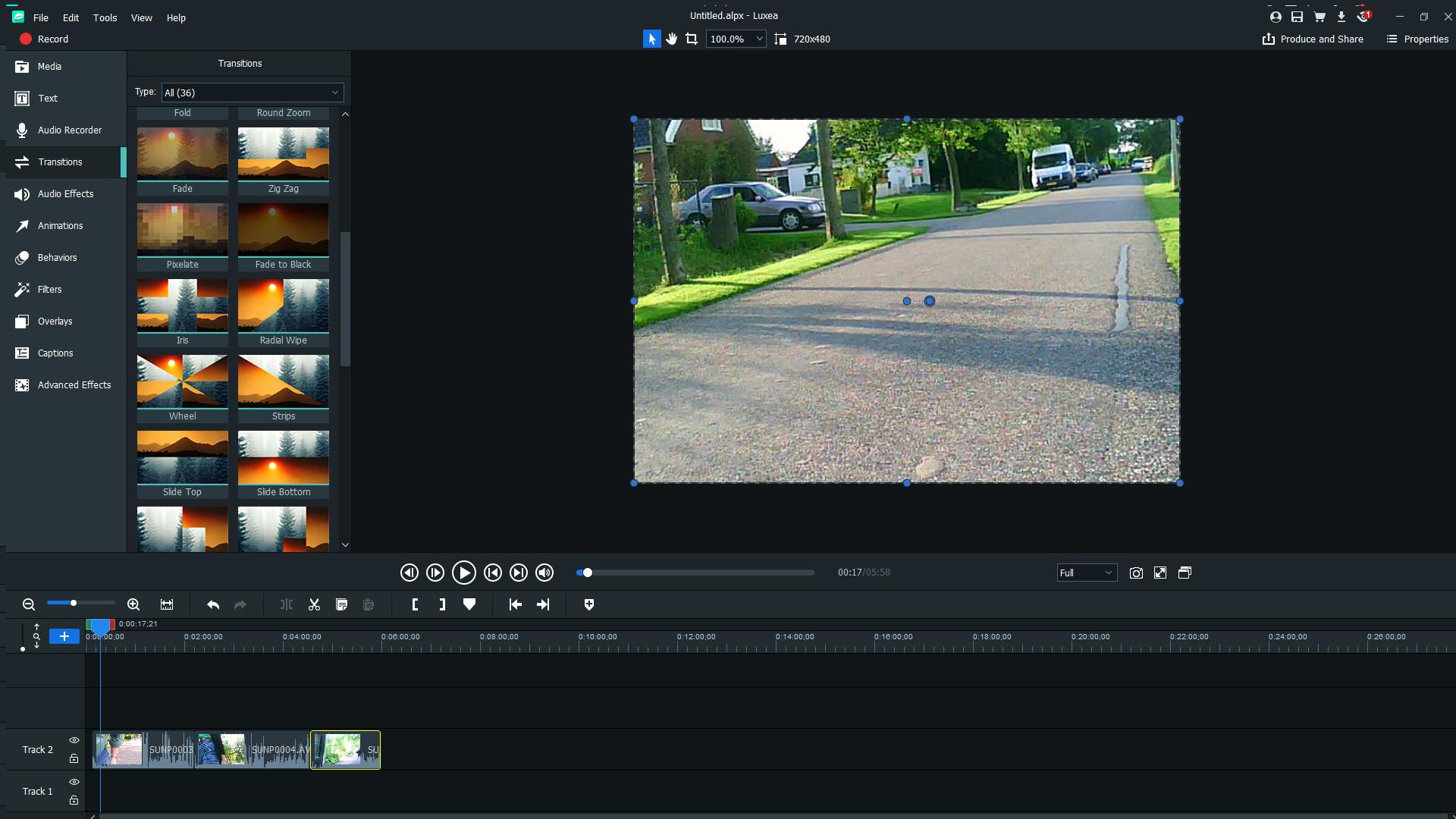This screenshot has height=819, width=1456.
Task: Add marker with shield icon
Action: point(588,604)
